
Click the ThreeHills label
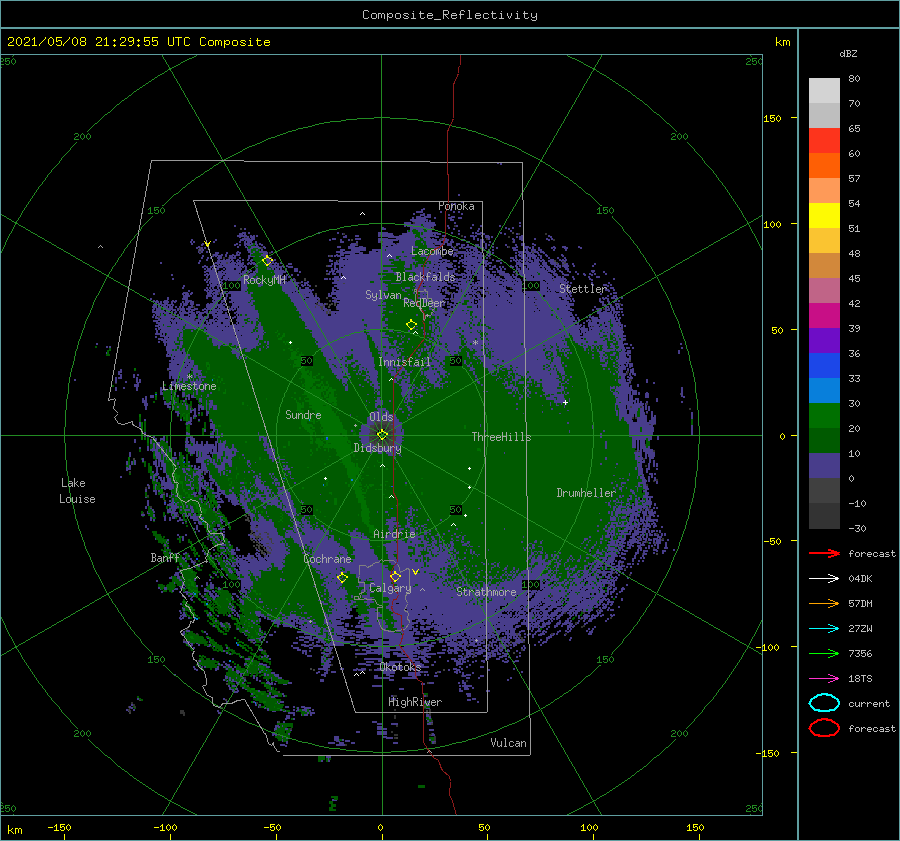502,437
